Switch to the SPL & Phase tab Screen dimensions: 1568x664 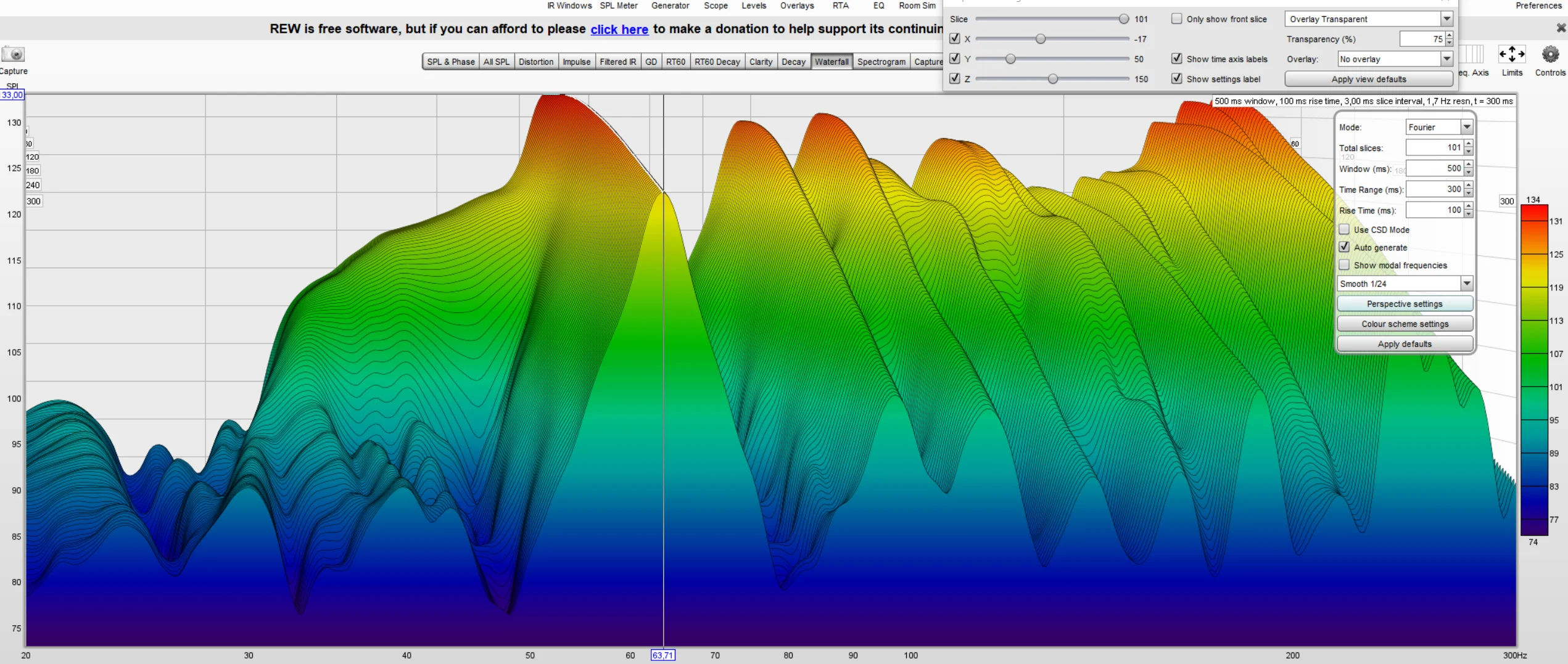[x=451, y=62]
